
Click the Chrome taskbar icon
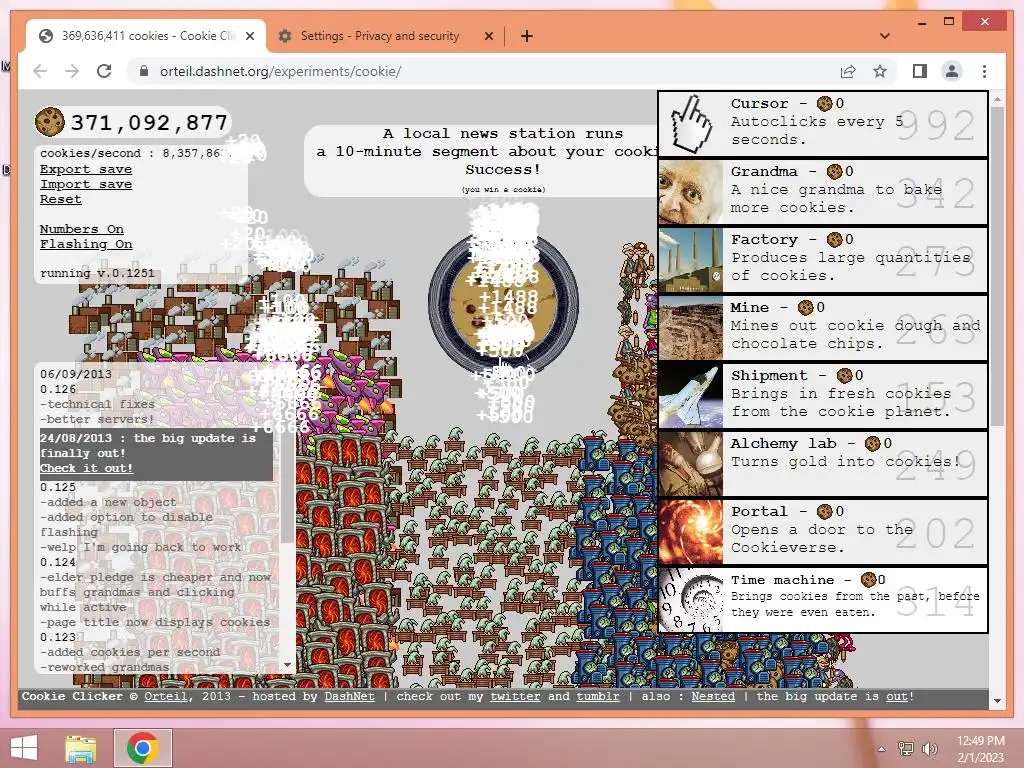click(x=143, y=748)
